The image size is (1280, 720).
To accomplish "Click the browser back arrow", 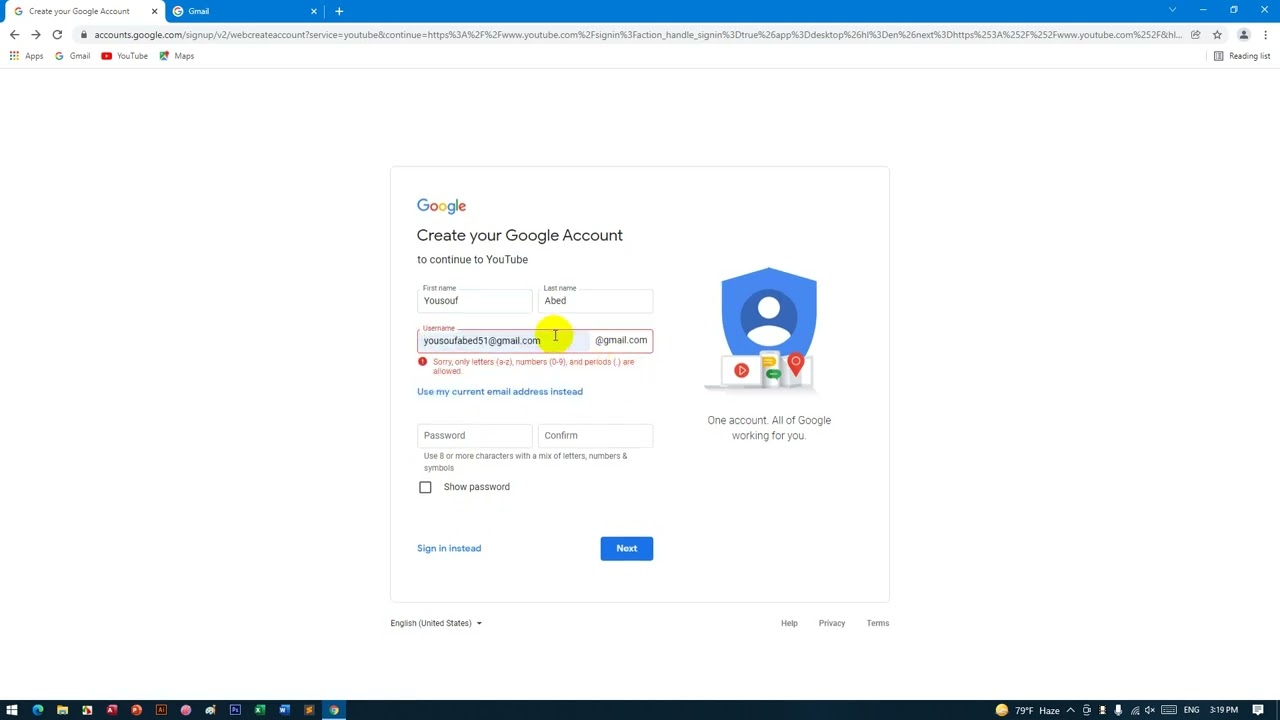I will (x=14, y=35).
